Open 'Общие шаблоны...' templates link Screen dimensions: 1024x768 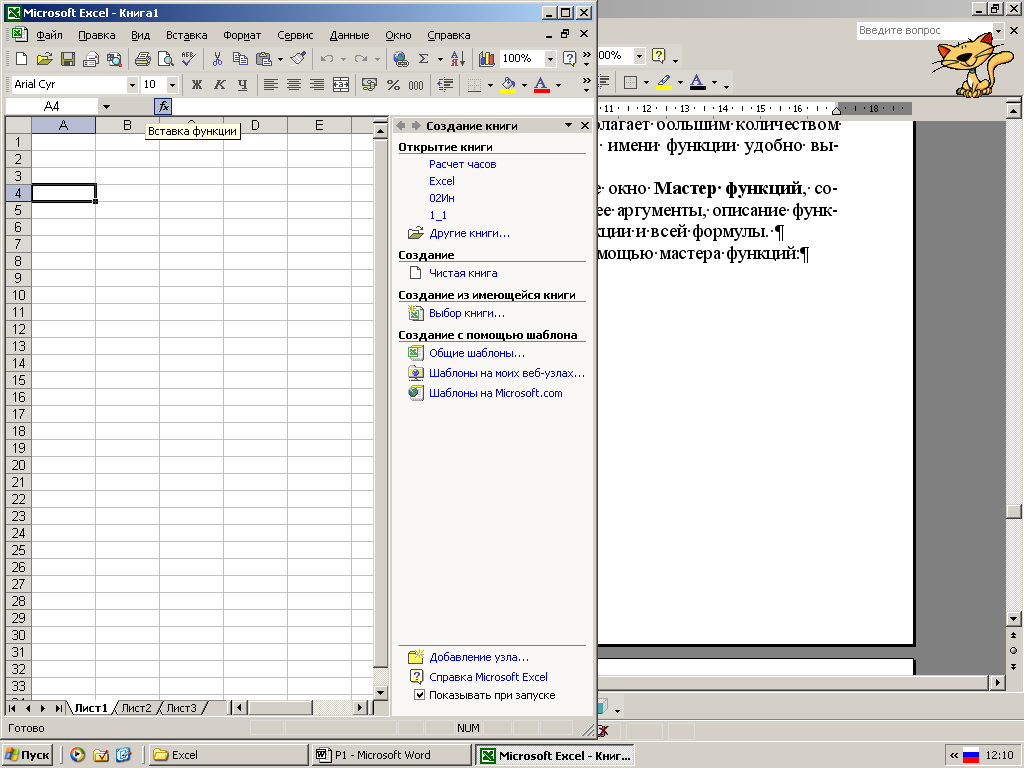477,353
